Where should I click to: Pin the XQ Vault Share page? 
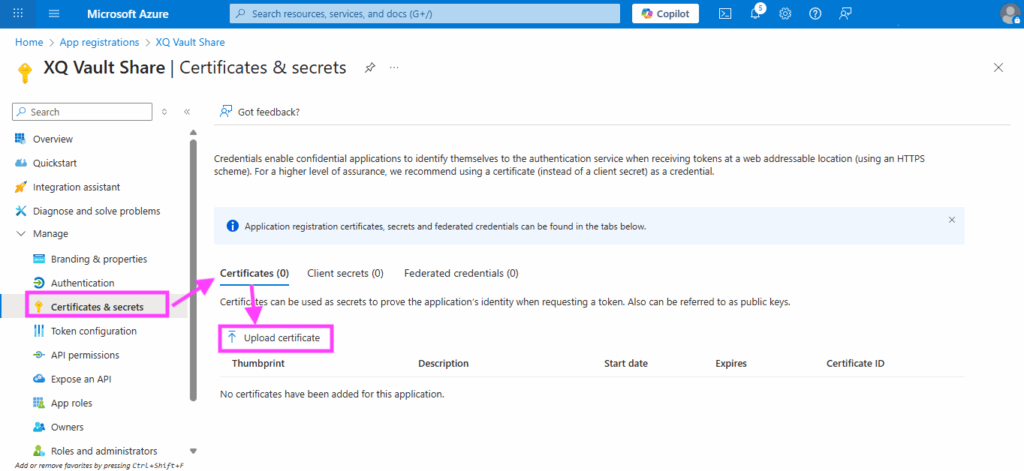pyautogui.click(x=370, y=67)
